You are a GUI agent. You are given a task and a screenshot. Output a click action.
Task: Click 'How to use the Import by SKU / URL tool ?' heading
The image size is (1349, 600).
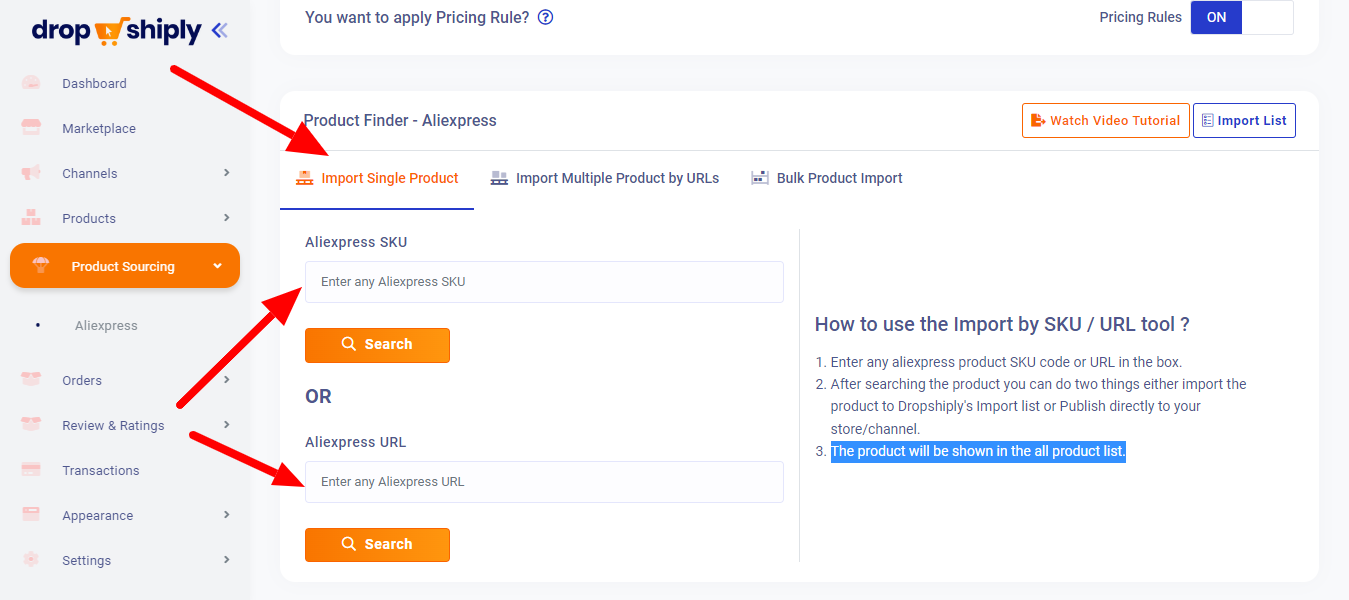coord(1002,324)
